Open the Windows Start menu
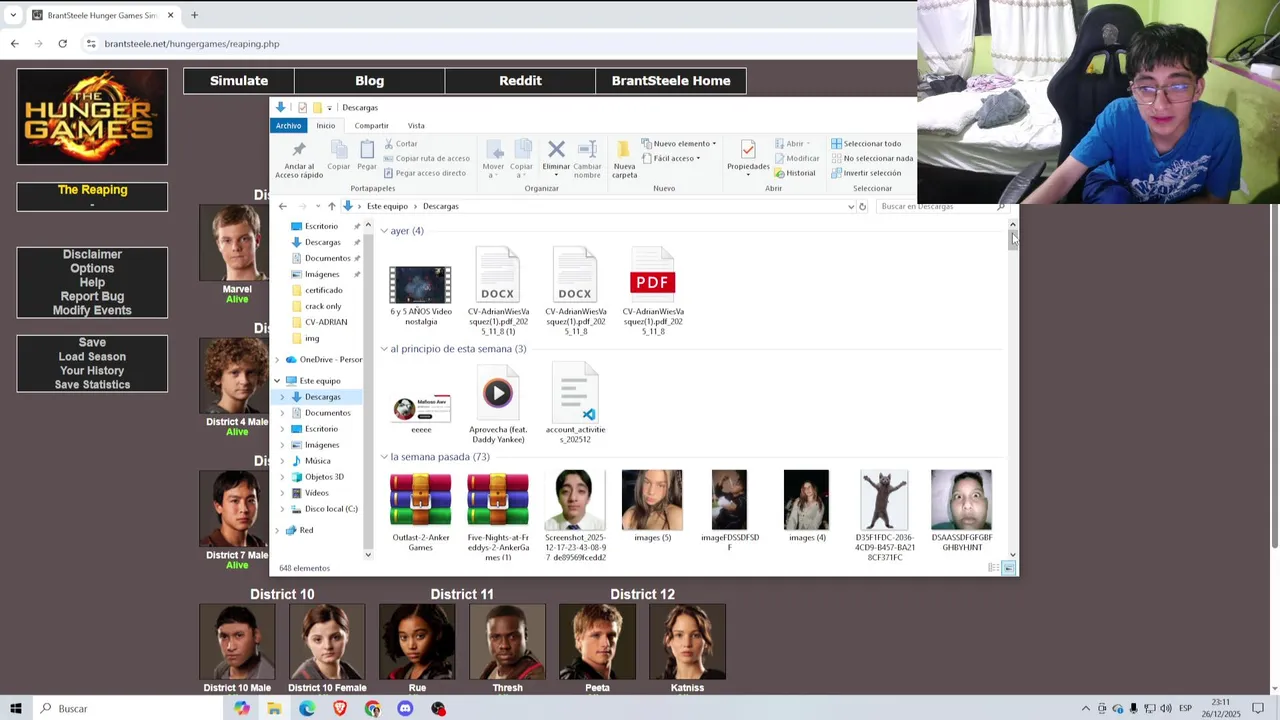1280x720 pixels. tap(16, 708)
